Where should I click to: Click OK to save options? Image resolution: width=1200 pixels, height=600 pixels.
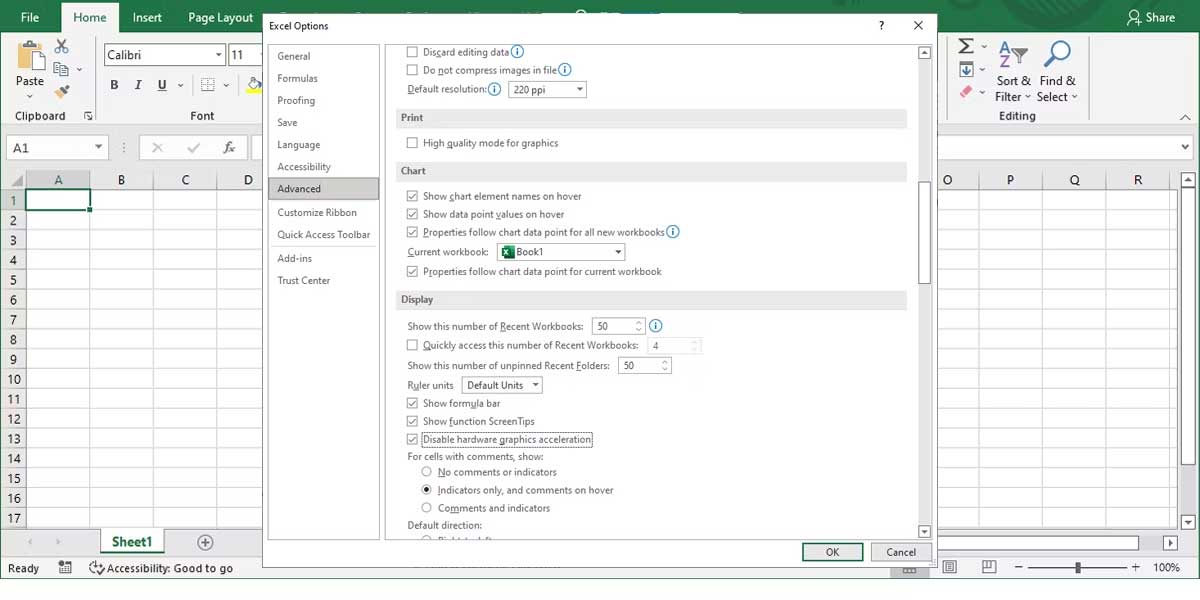(x=832, y=551)
